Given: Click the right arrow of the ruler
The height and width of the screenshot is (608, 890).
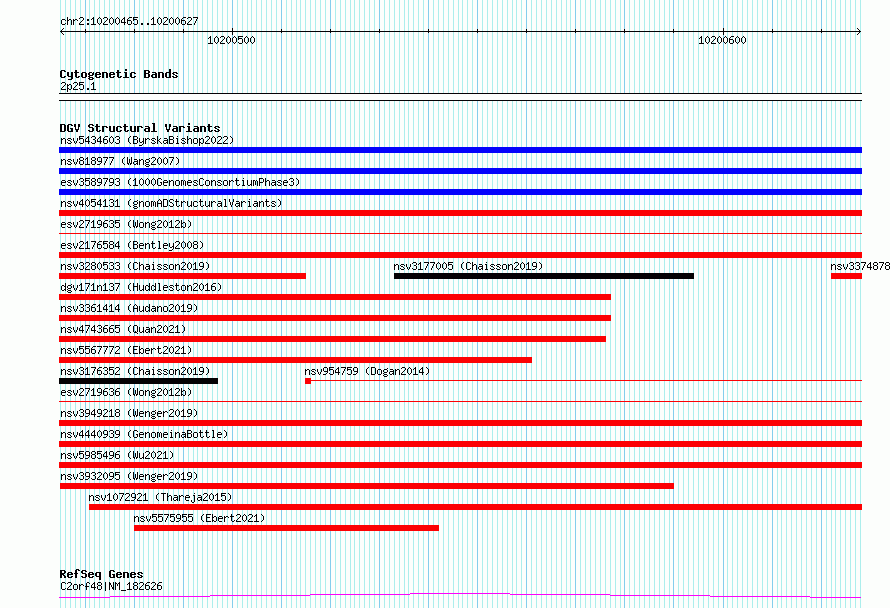Looking at the screenshot, I should (x=859, y=32).
